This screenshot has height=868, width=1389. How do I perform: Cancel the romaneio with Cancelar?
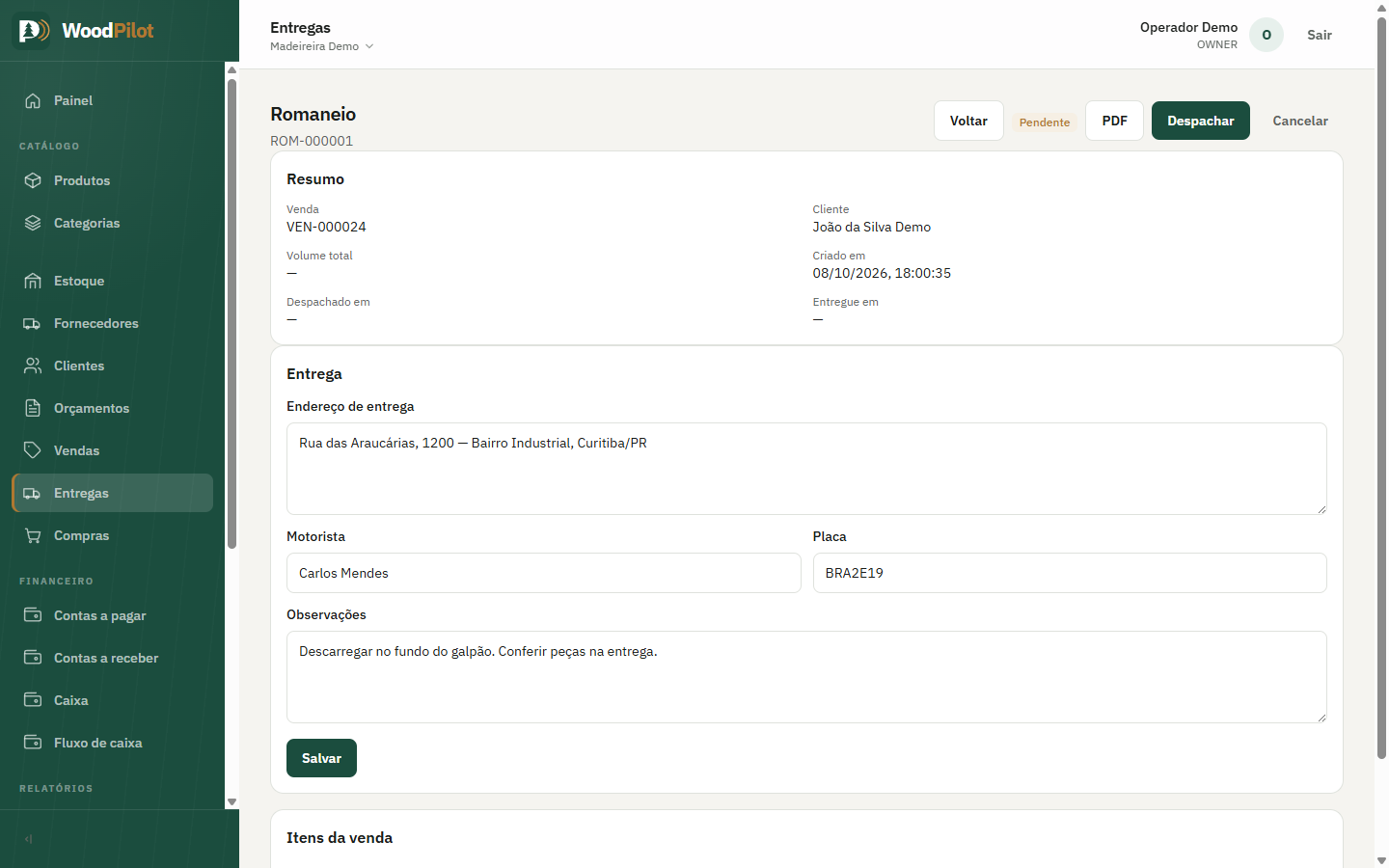pos(1300,121)
